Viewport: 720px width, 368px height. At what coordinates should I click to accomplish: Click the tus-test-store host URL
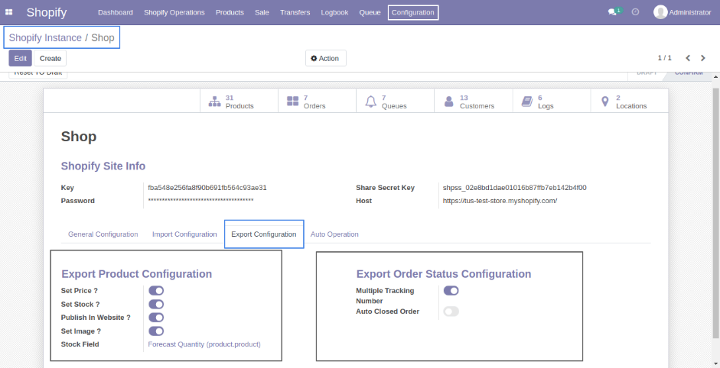coord(500,201)
